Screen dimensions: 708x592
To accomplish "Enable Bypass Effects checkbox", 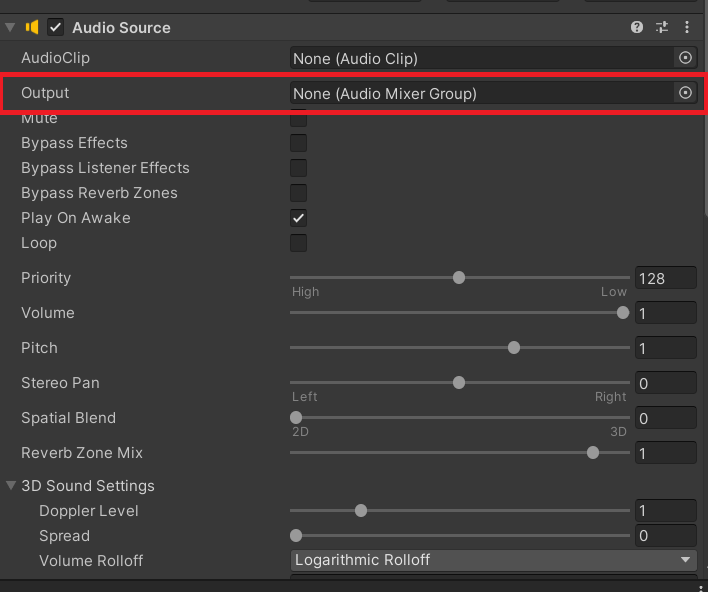I will pos(298,143).
